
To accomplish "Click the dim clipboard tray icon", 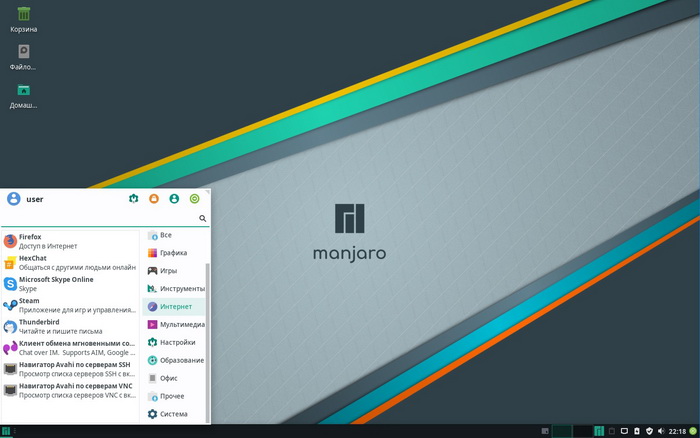I will pyautogui.click(x=612, y=431).
